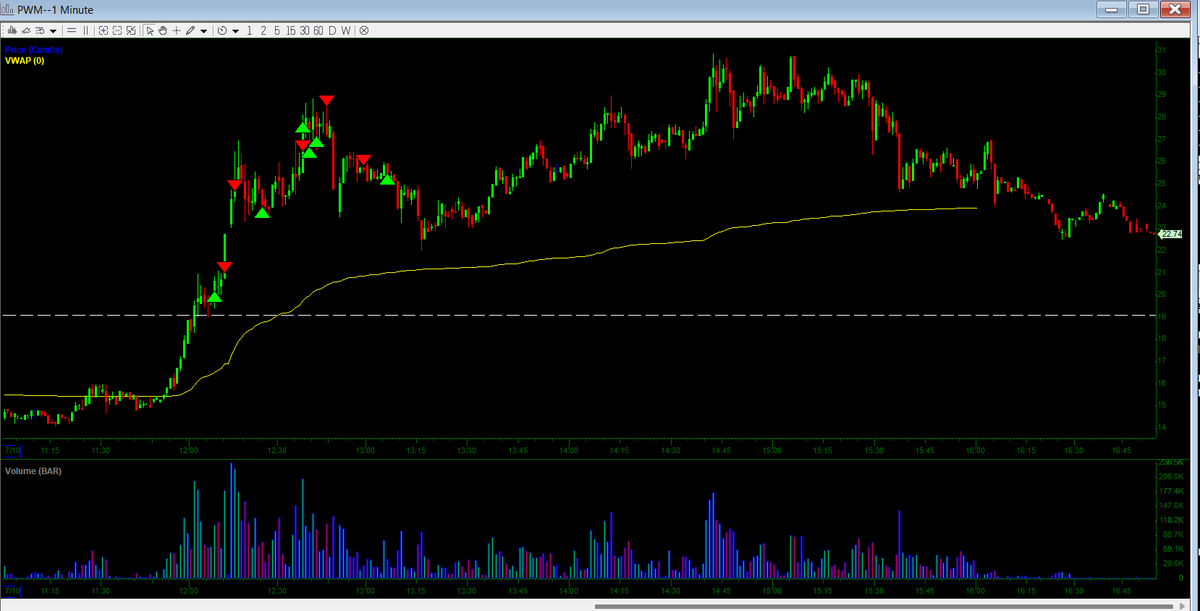1200x611 pixels.
Task: Select the vertical lines tool icon
Action: (86, 30)
